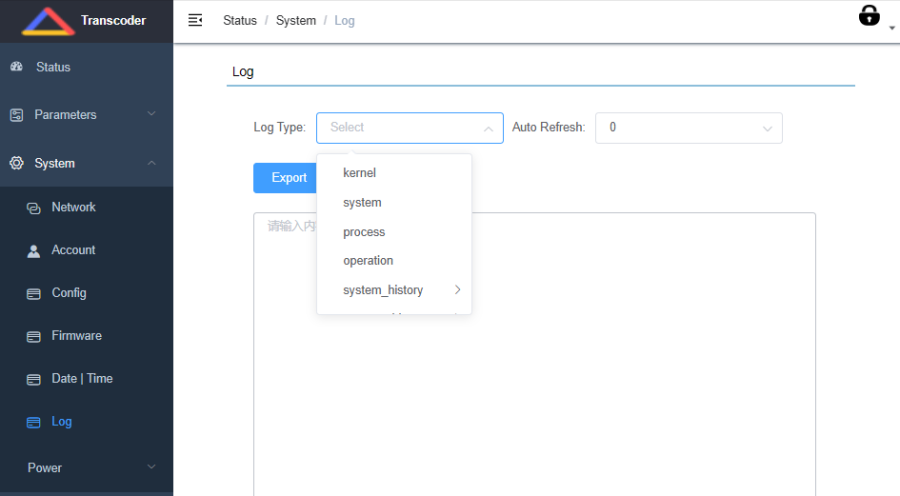
Task: Click the Parameters sidebar icon
Action: pos(16,115)
